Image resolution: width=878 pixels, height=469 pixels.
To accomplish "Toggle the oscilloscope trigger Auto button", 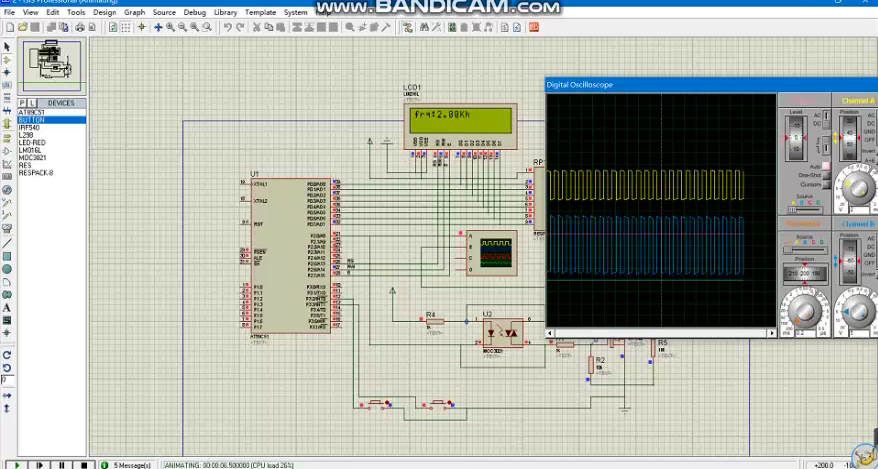I will [x=826, y=167].
